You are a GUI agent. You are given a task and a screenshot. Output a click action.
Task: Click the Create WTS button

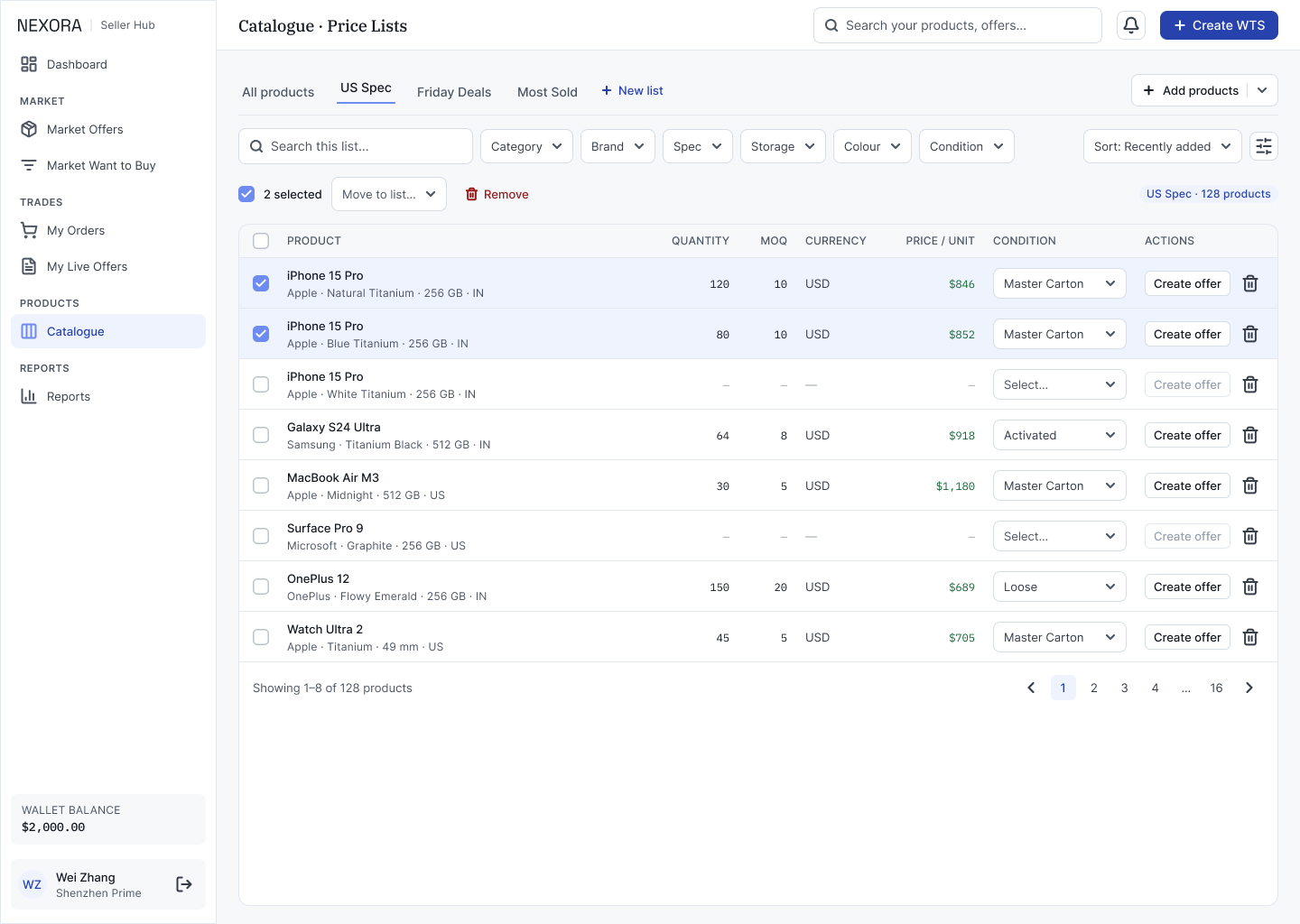point(1219,25)
